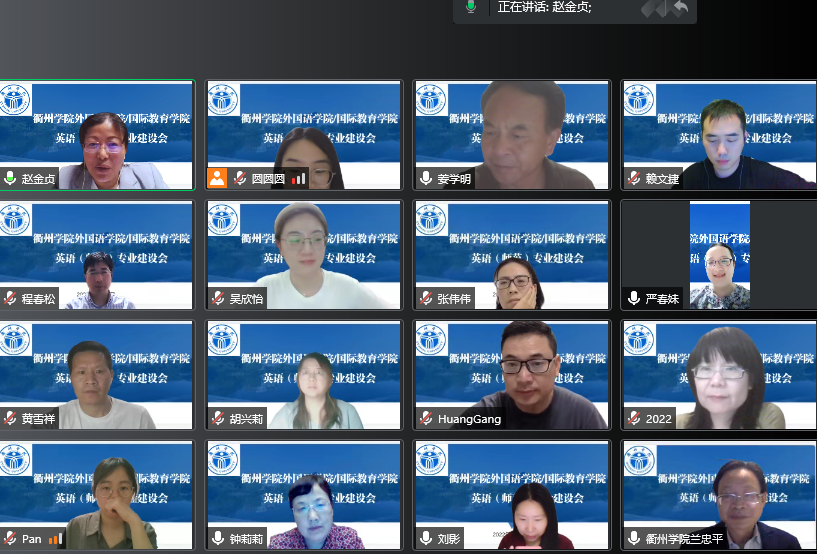This screenshot has width=817, height=554.
Task: Open Pan's video tile
Action: tap(97, 495)
